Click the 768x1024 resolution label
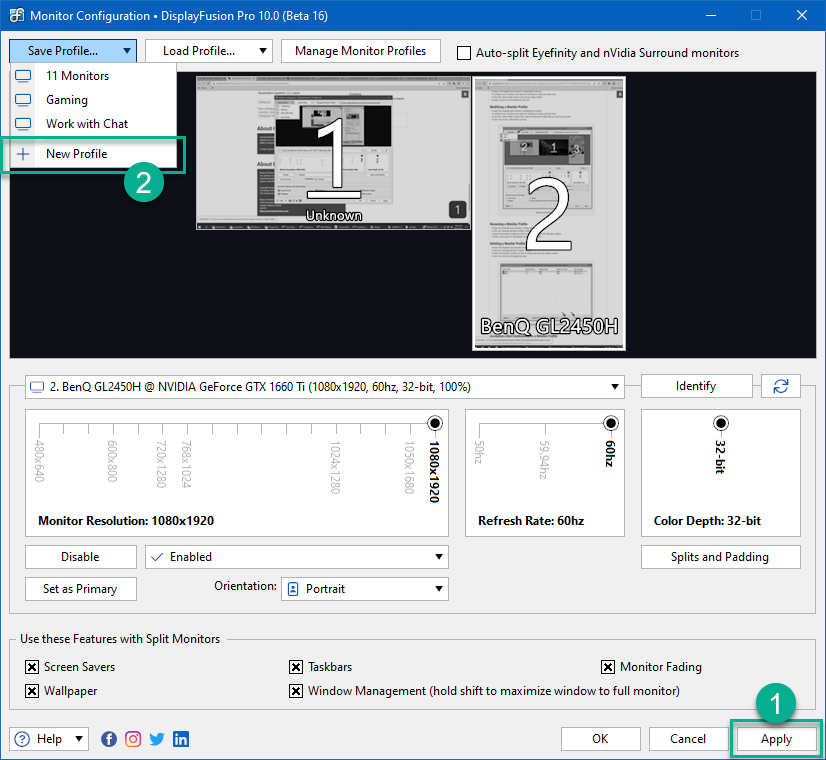 [186, 465]
